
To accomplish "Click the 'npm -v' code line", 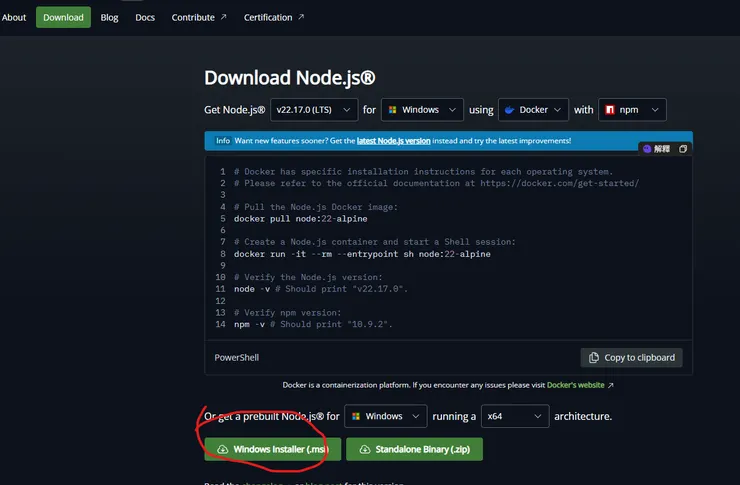I will click(313, 325).
